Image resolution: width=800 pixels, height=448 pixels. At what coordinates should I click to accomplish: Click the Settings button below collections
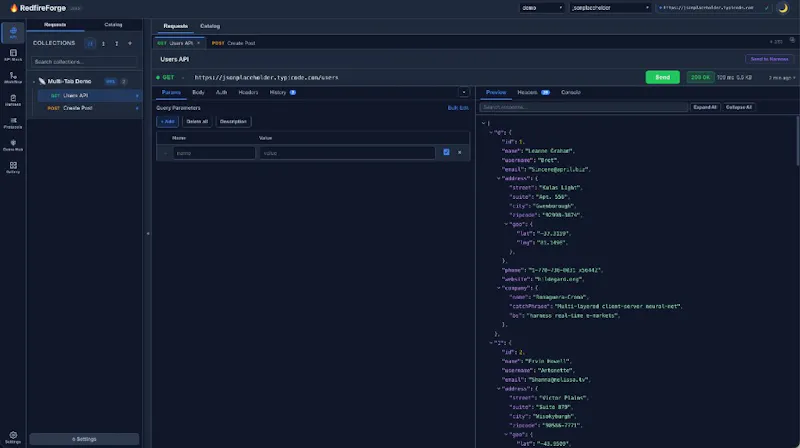pos(84,439)
